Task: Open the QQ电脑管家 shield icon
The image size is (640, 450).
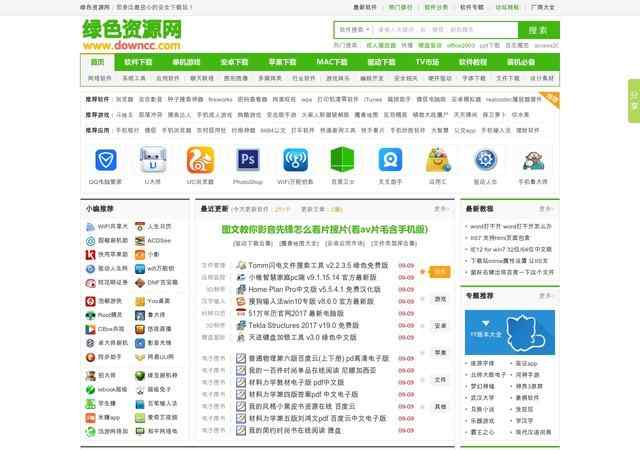Action: pyautogui.click(x=106, y=160)
